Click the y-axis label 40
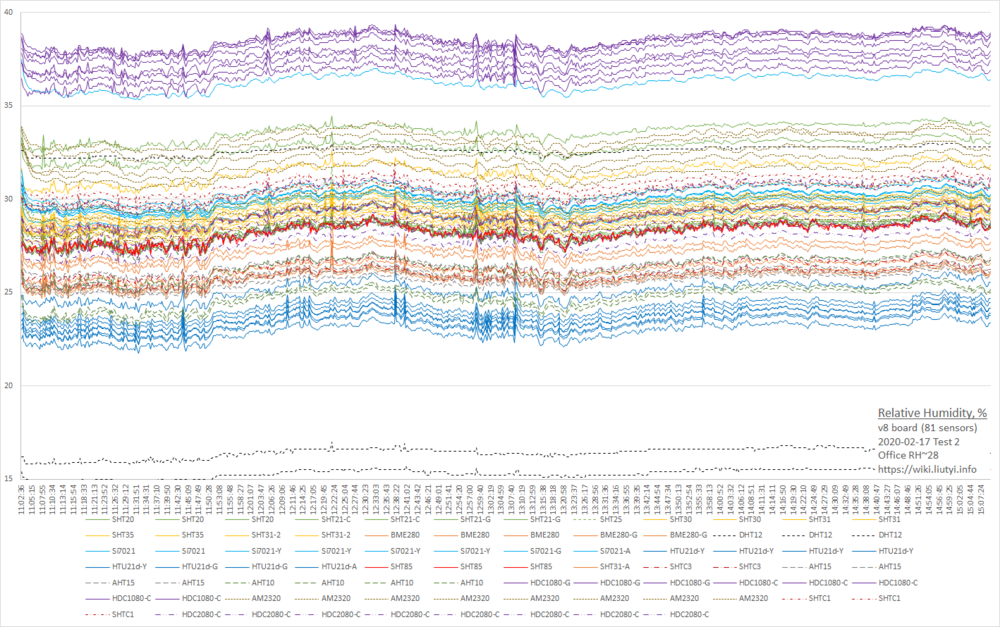Screen dimensions: 1000x627 [x=8, y=12]
